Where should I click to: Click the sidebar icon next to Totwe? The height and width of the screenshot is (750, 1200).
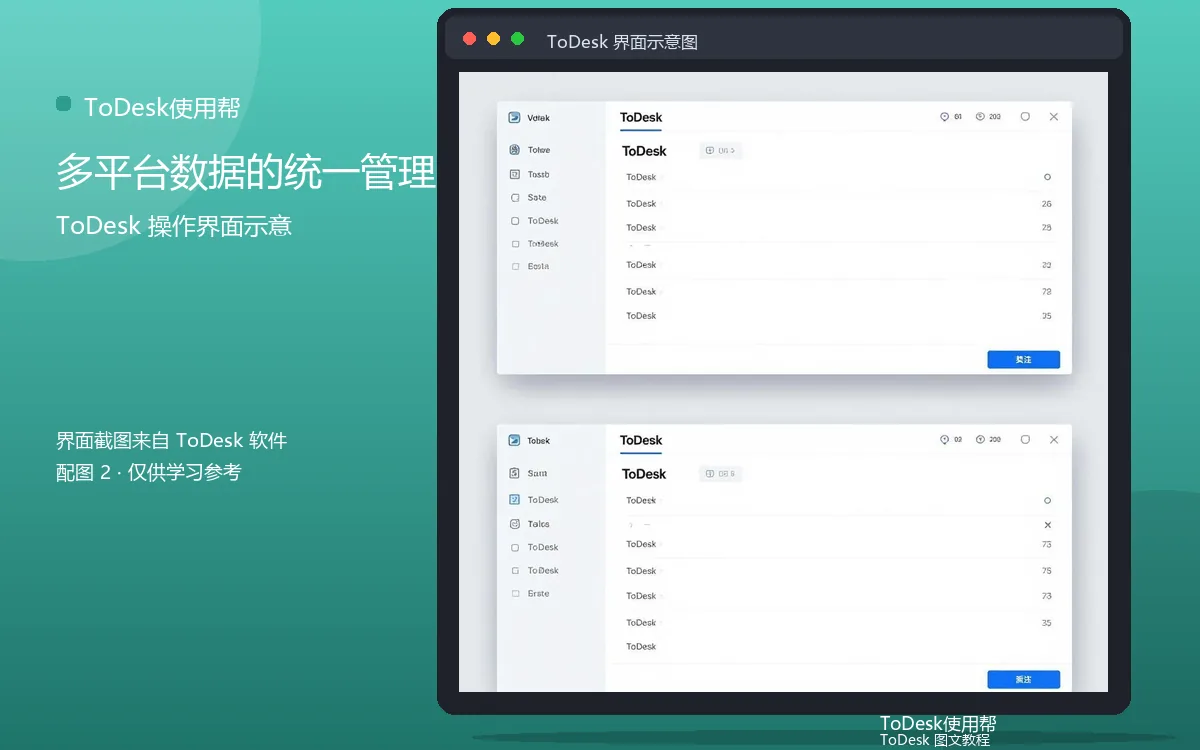(515, 150)
